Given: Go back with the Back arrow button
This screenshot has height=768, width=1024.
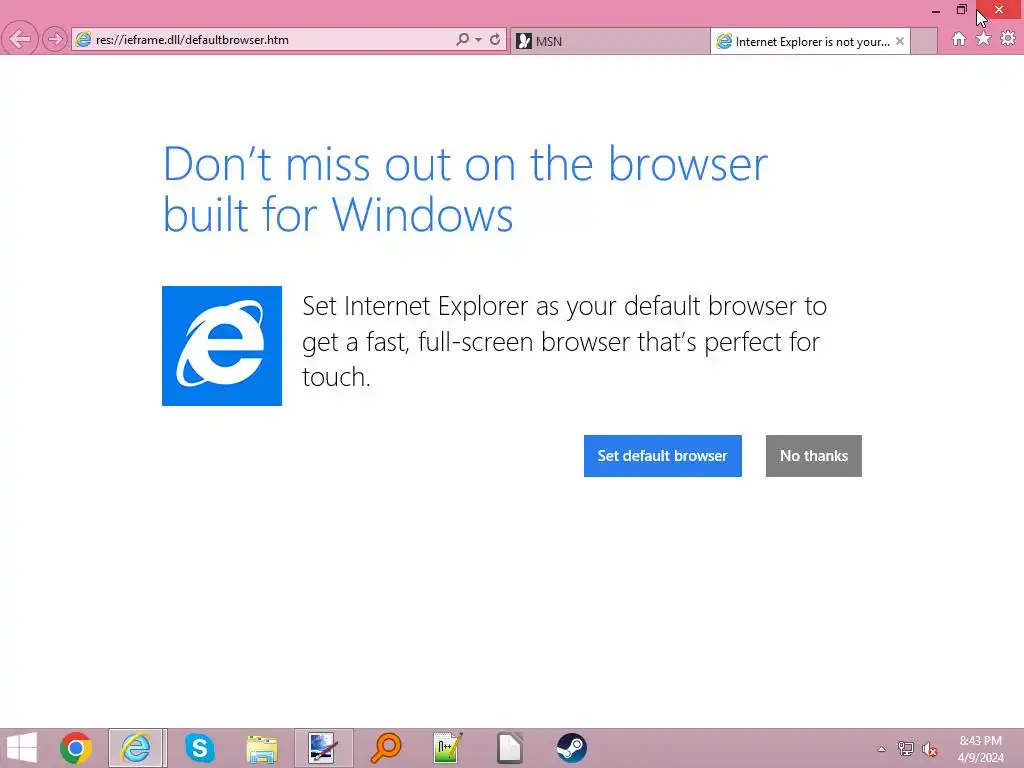Looking at the screenshot, I should tap(20, 39).
